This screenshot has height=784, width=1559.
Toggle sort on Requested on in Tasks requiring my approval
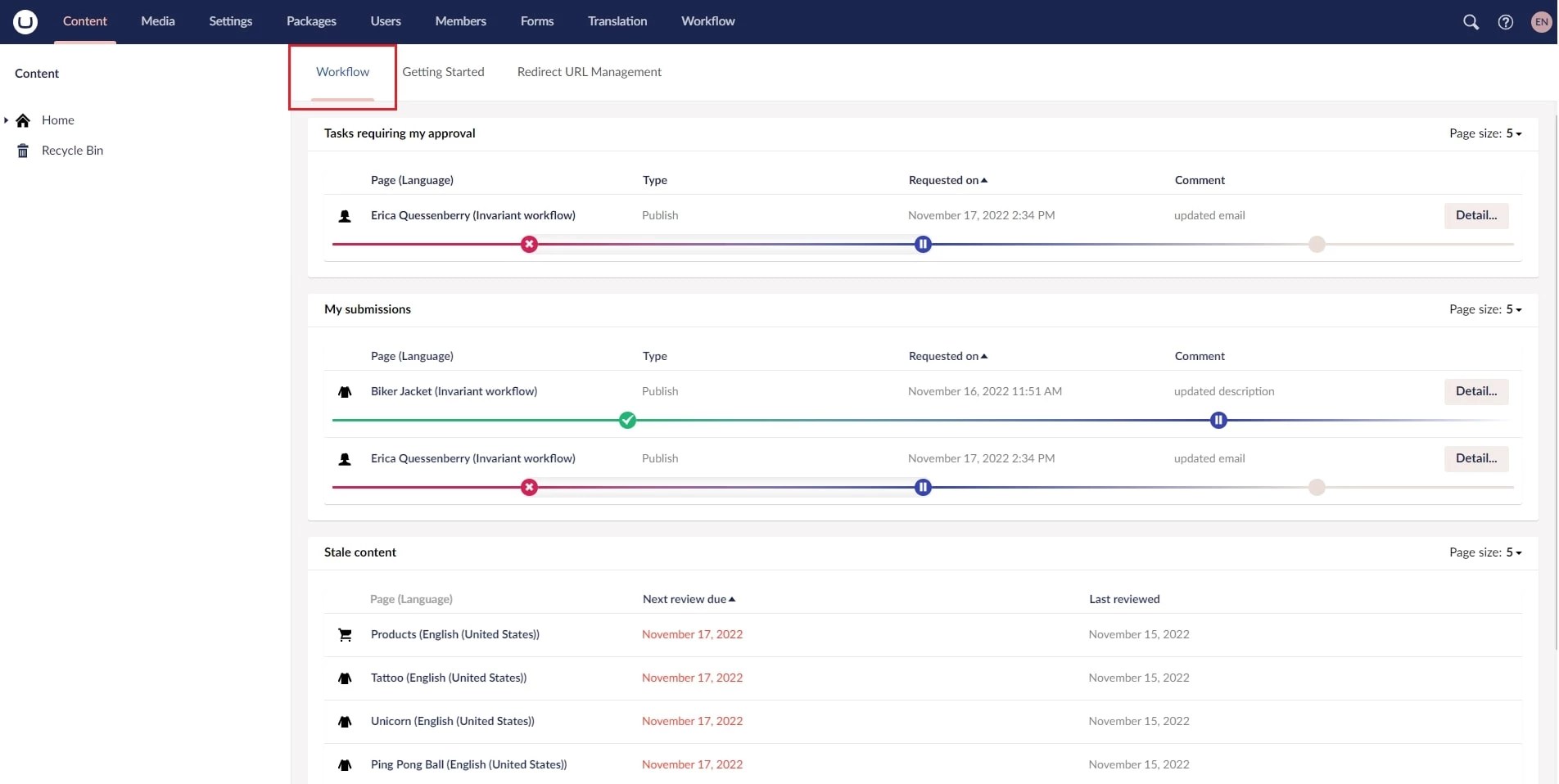(x=947, y=180)
